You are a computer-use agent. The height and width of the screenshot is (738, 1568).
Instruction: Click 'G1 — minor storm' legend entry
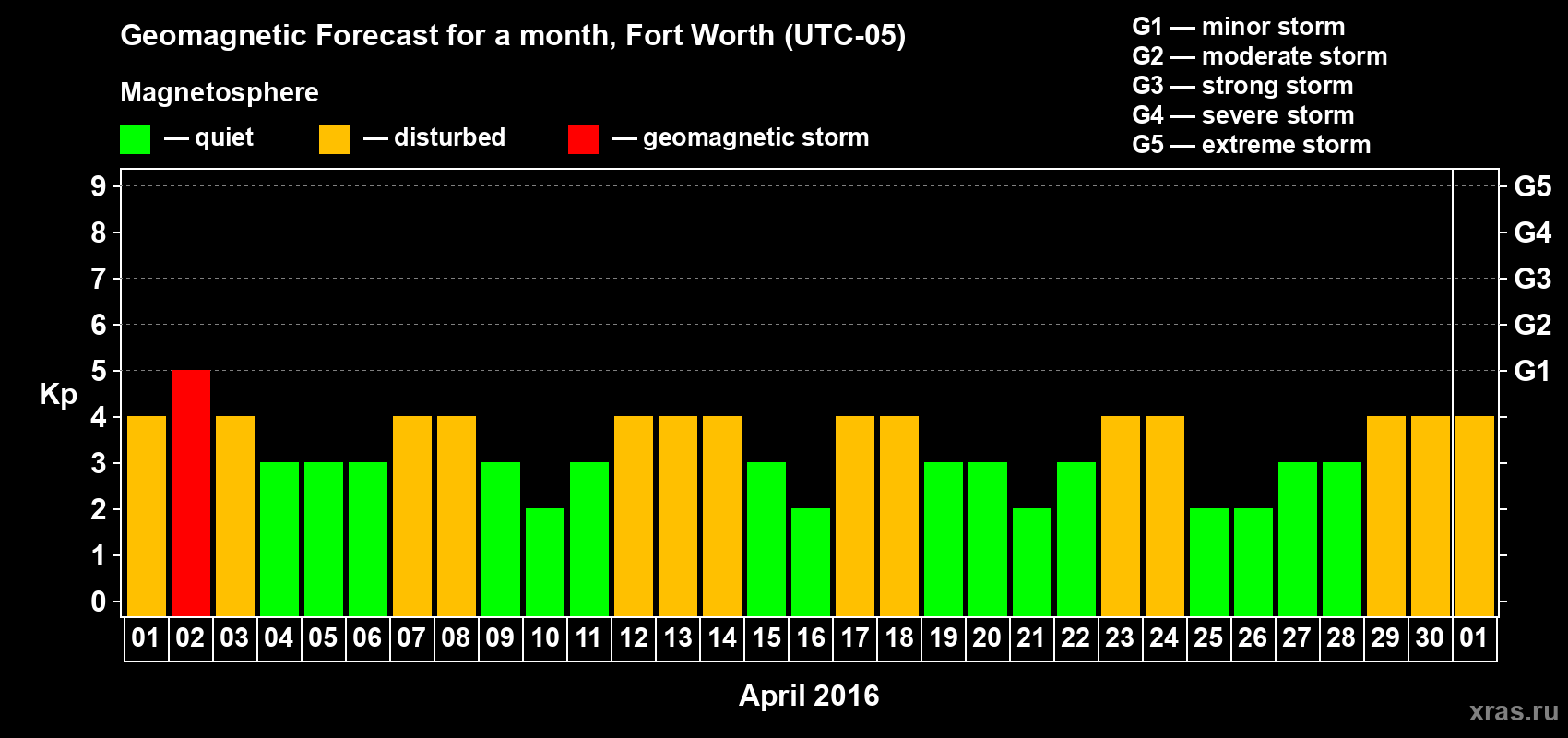(1239, 26)
